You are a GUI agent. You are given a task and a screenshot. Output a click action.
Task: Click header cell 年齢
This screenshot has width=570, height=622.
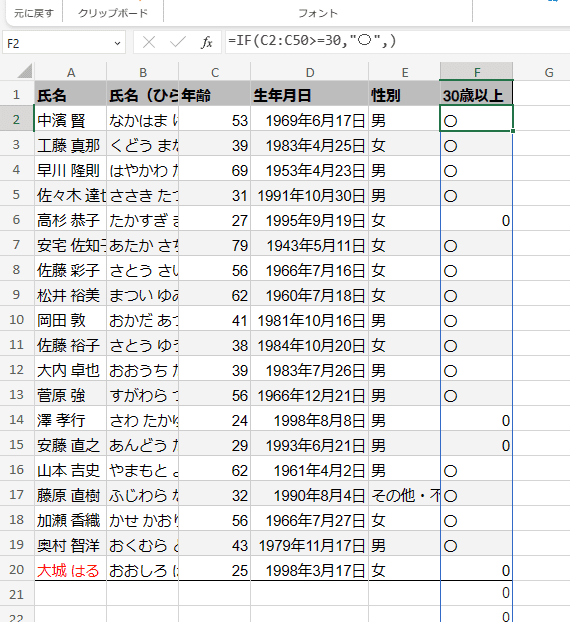(x=215, y=94)
